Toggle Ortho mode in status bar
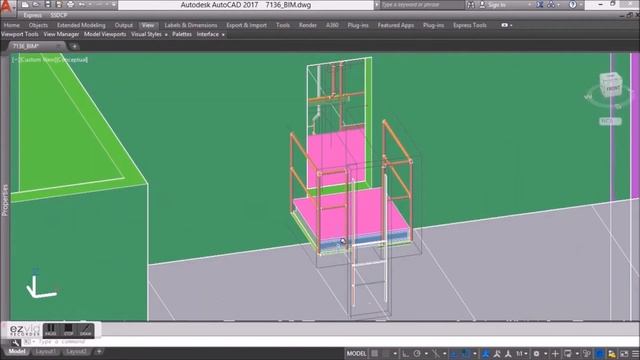Screen dimensions: 640x360 coord(405,353)
